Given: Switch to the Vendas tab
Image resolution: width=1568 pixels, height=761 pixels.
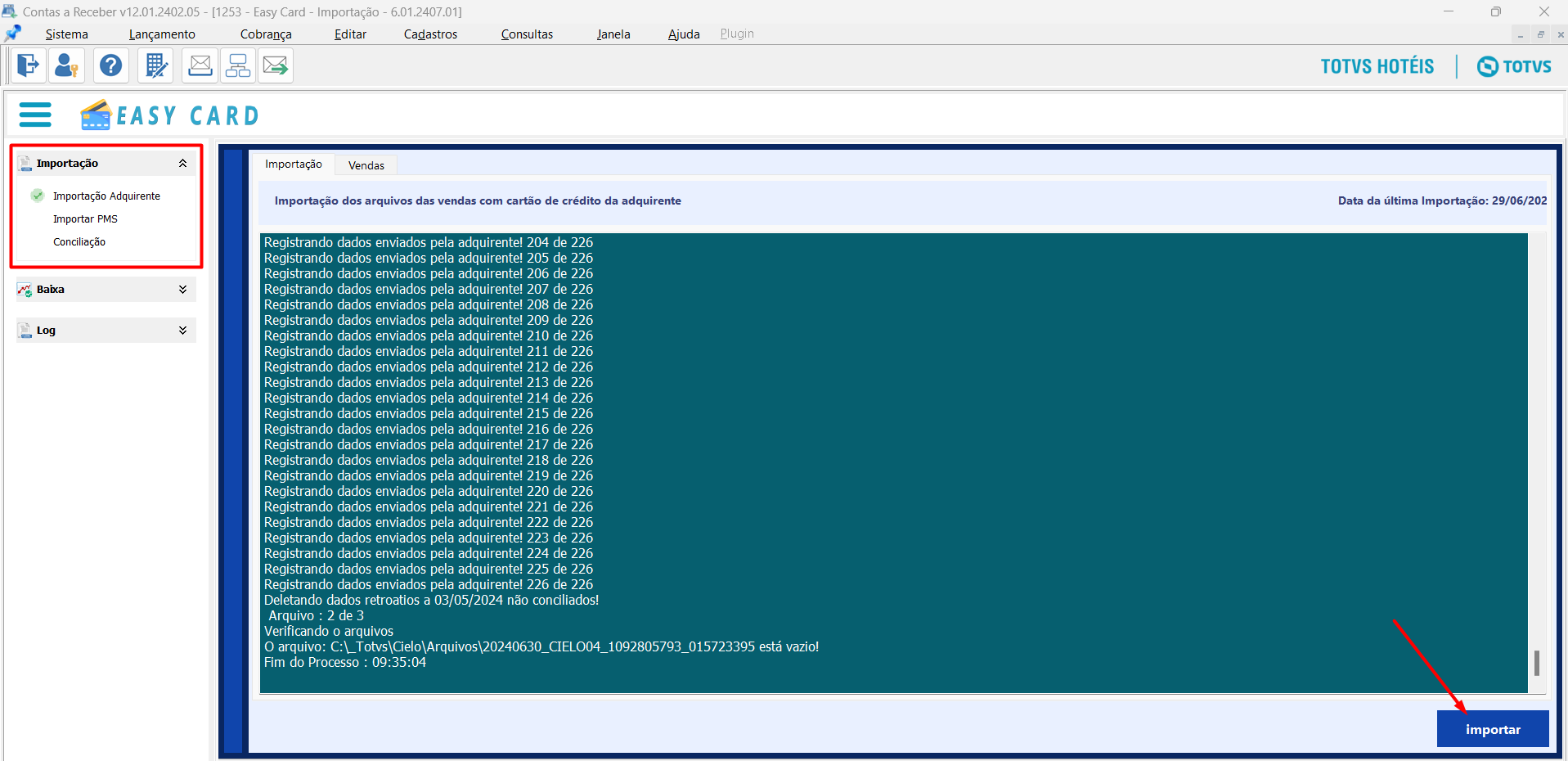Looking at the screenshot, I should 366,165.
